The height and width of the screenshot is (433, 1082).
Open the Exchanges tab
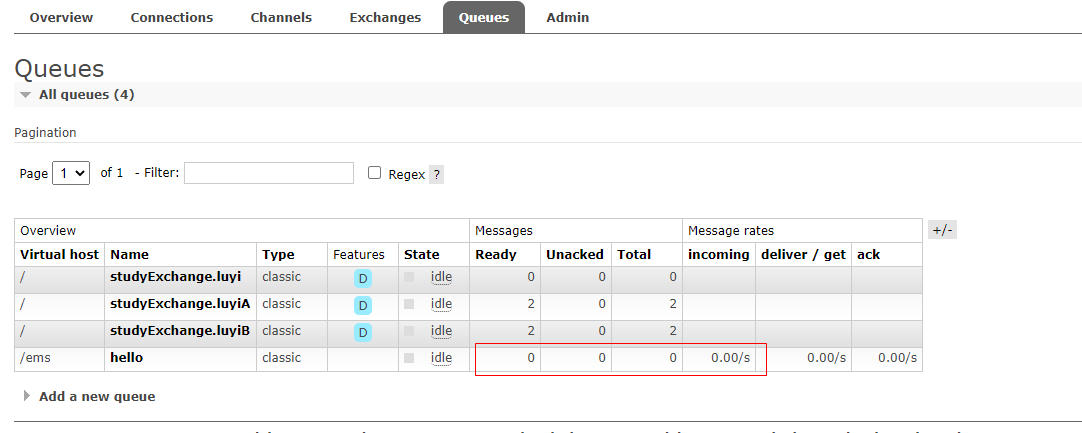click(x=385, y=17)
